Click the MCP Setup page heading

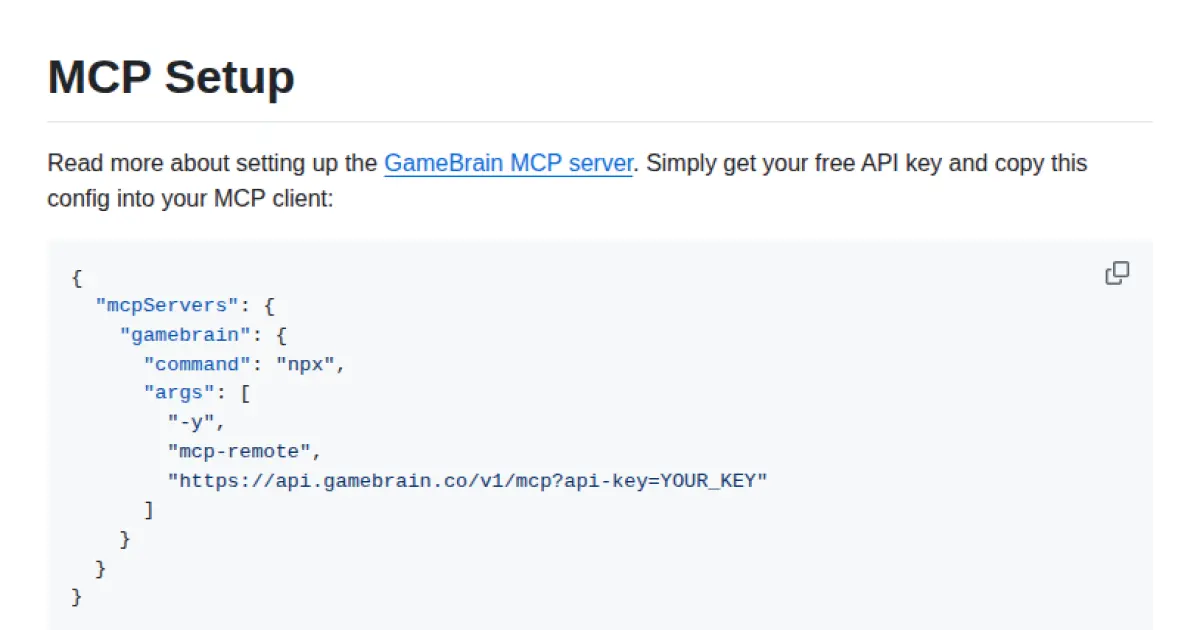pos(170,78)
